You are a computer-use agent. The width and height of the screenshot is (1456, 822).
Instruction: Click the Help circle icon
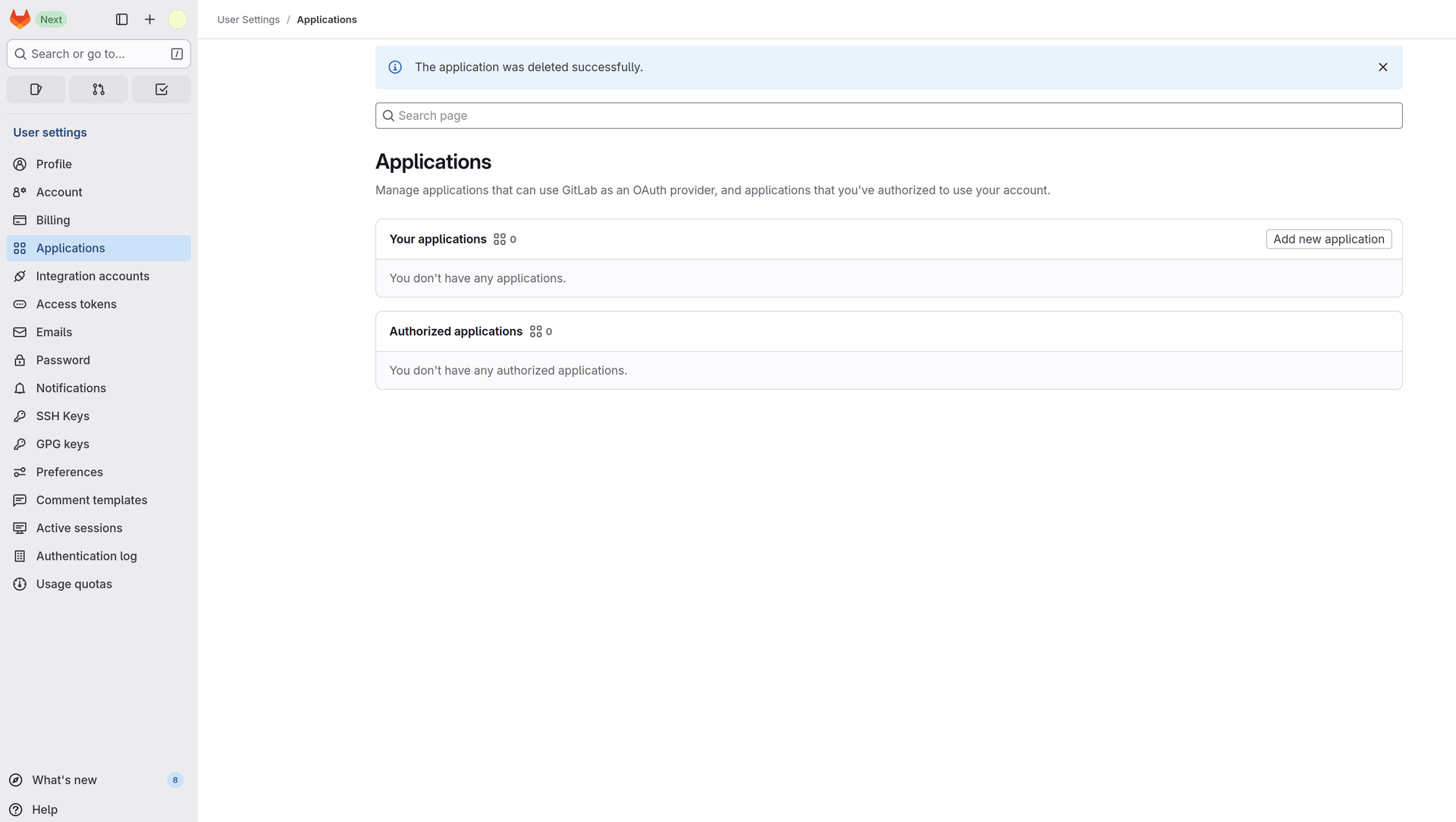(x=15, y=809)
